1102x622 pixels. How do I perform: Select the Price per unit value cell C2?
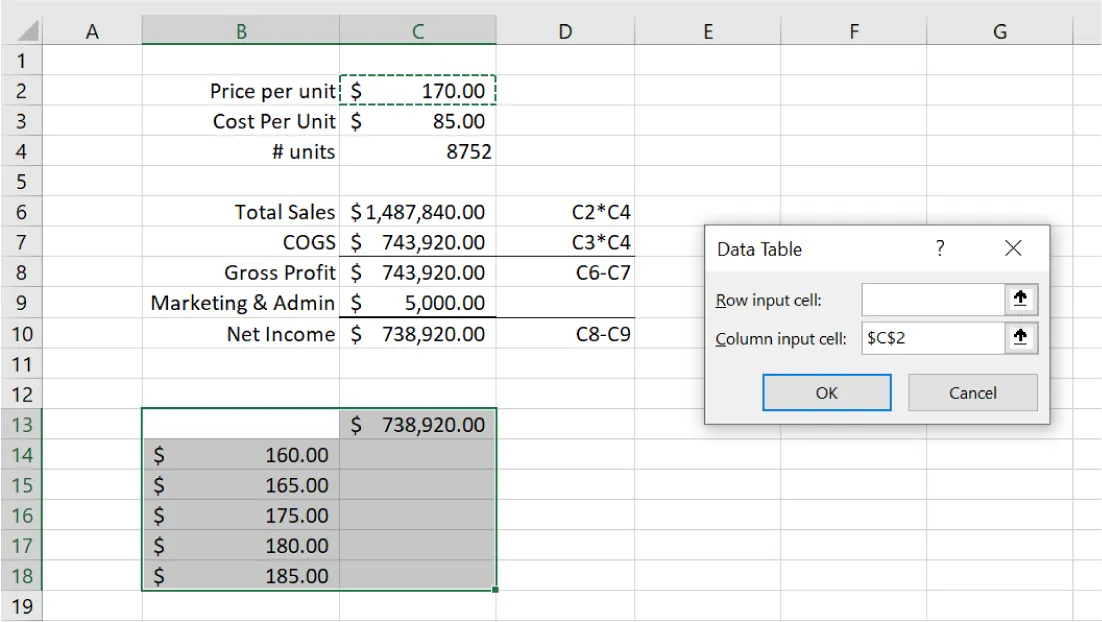418,91
